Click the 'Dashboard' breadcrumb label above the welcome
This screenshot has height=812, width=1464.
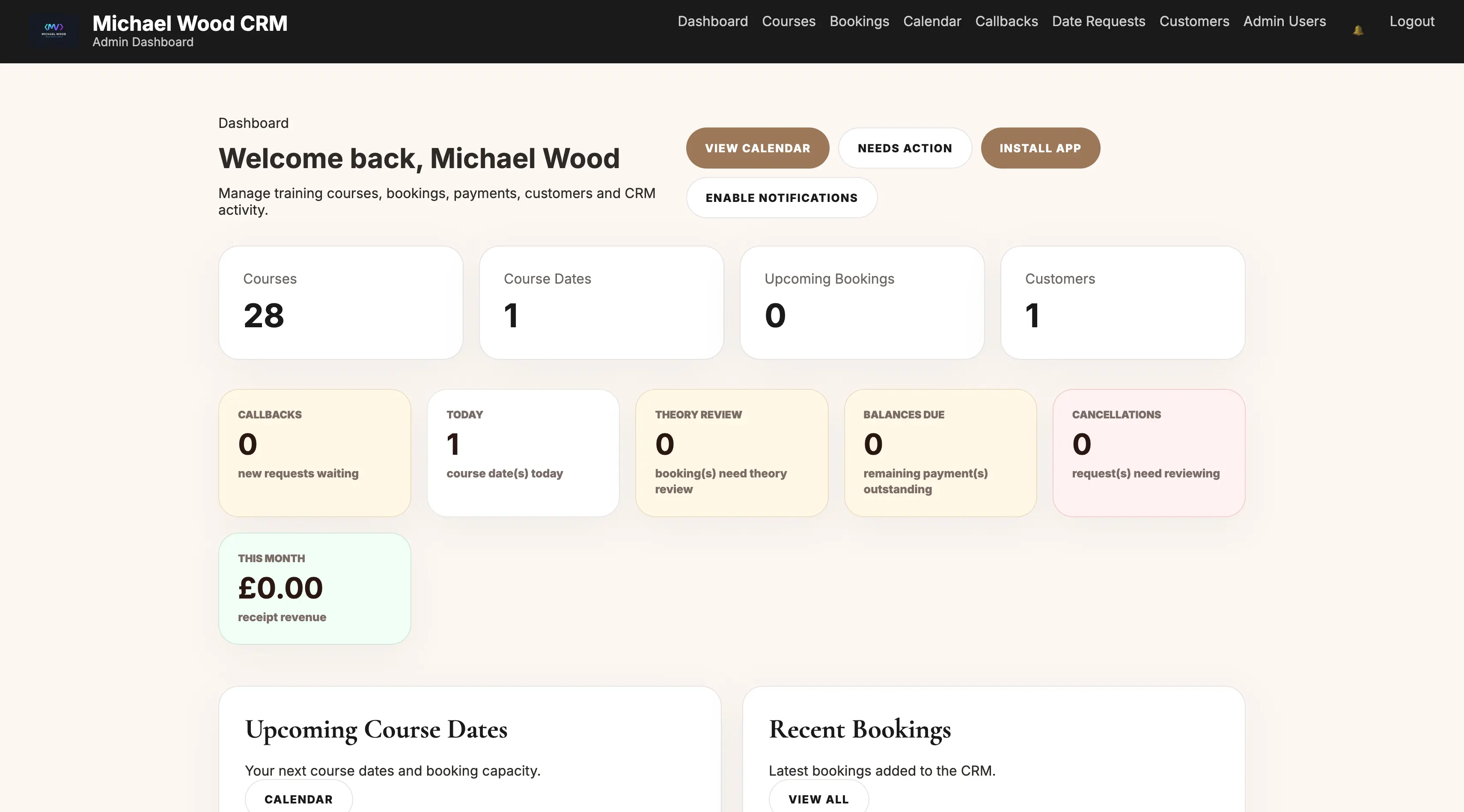click(253, 123)
